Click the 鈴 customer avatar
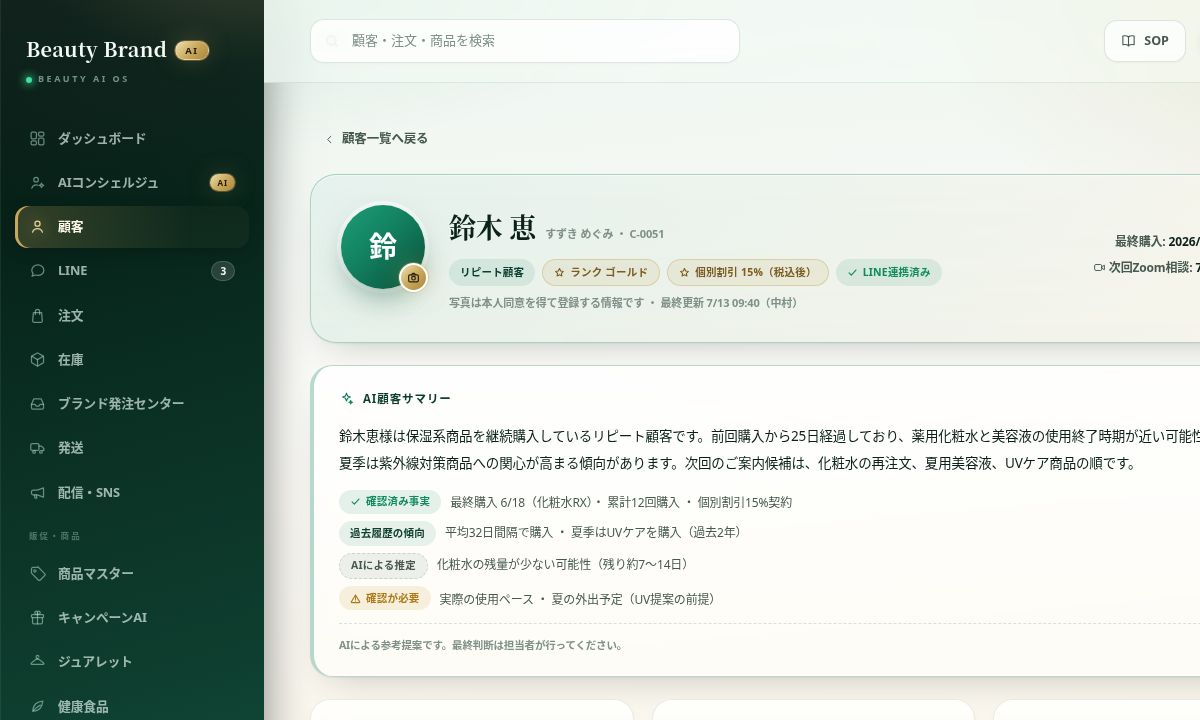Viewport: 1200px width, 720px height. [383, 247]
